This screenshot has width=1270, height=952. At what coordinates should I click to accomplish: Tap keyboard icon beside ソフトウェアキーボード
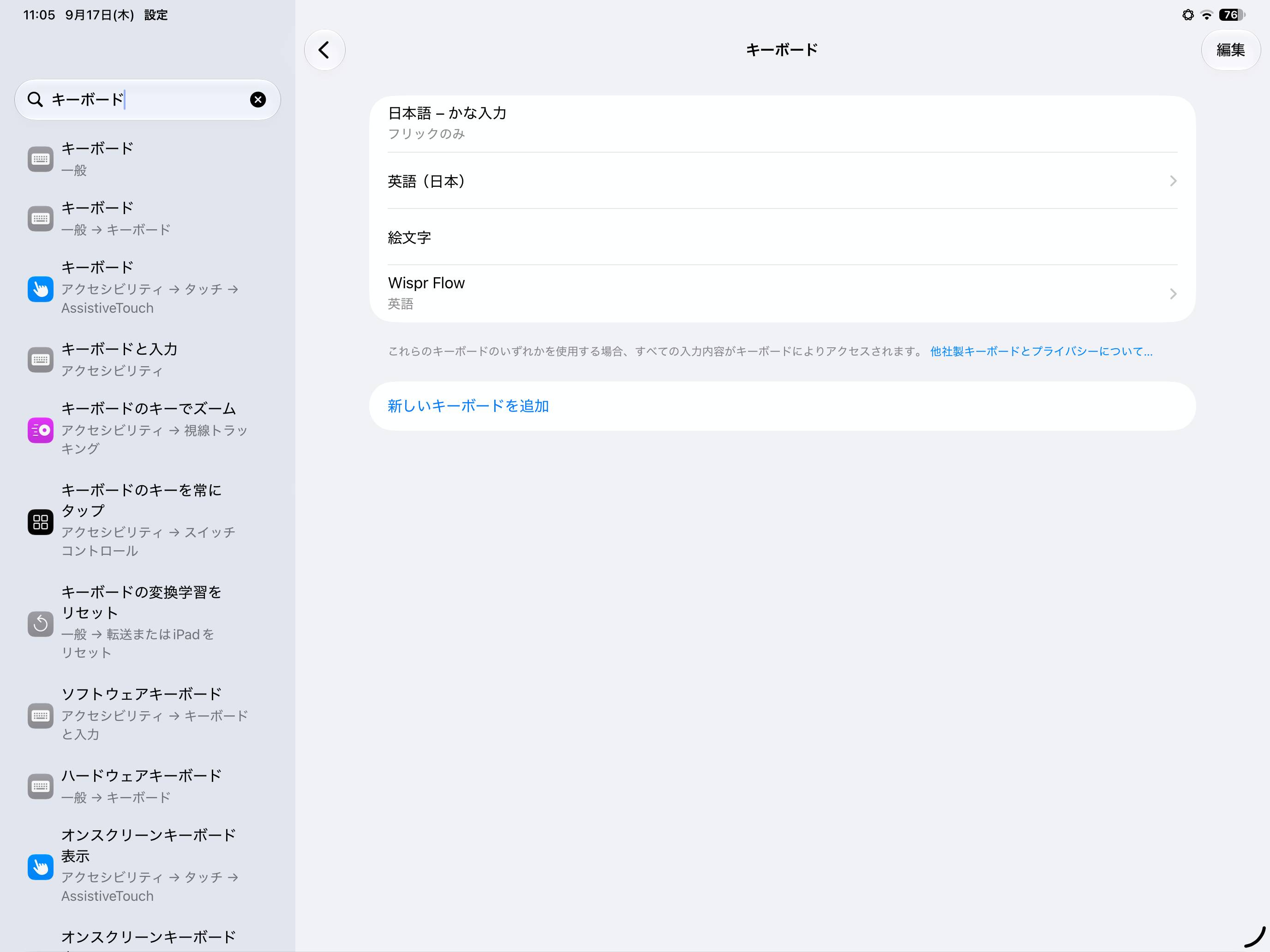pyautogui.click(x=40, y=715)
